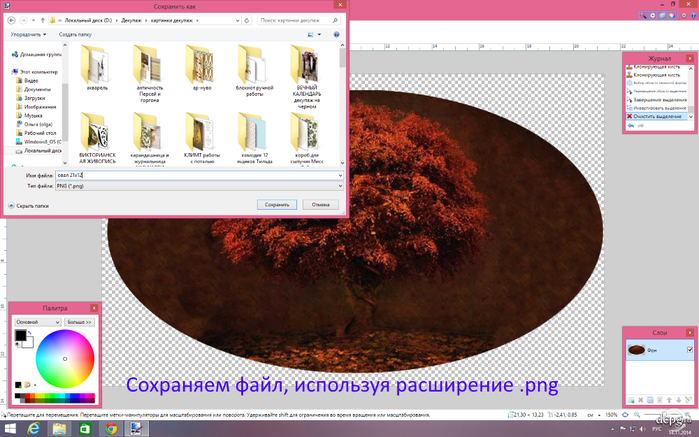
Task: Open help icon in Save dialog toolbar
Action: (337, 34)
